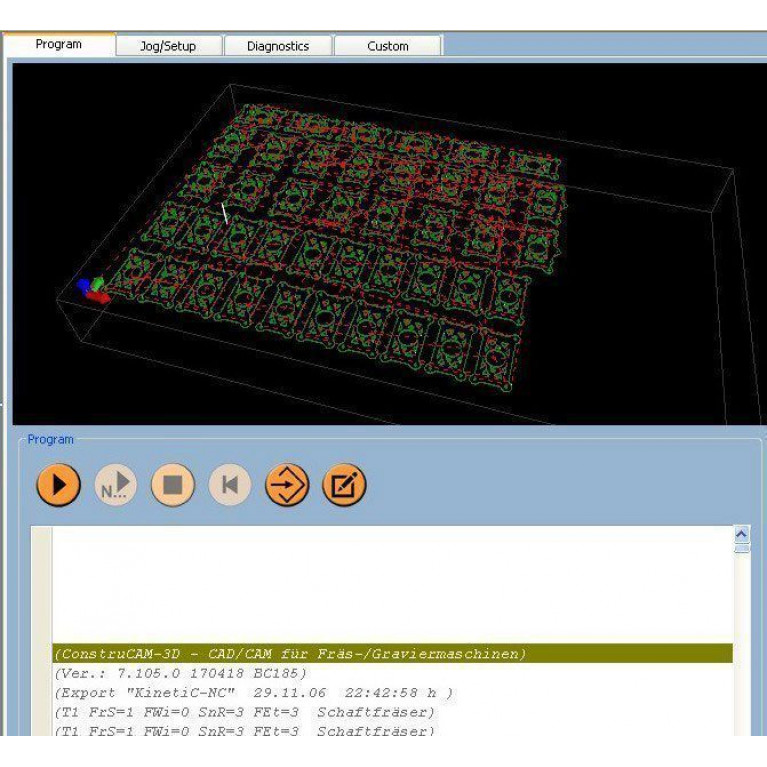Select the Ver.: 7.105.0 code line
Image resolution: width=767 pixels, height=767 pixels.
[180, 673]
